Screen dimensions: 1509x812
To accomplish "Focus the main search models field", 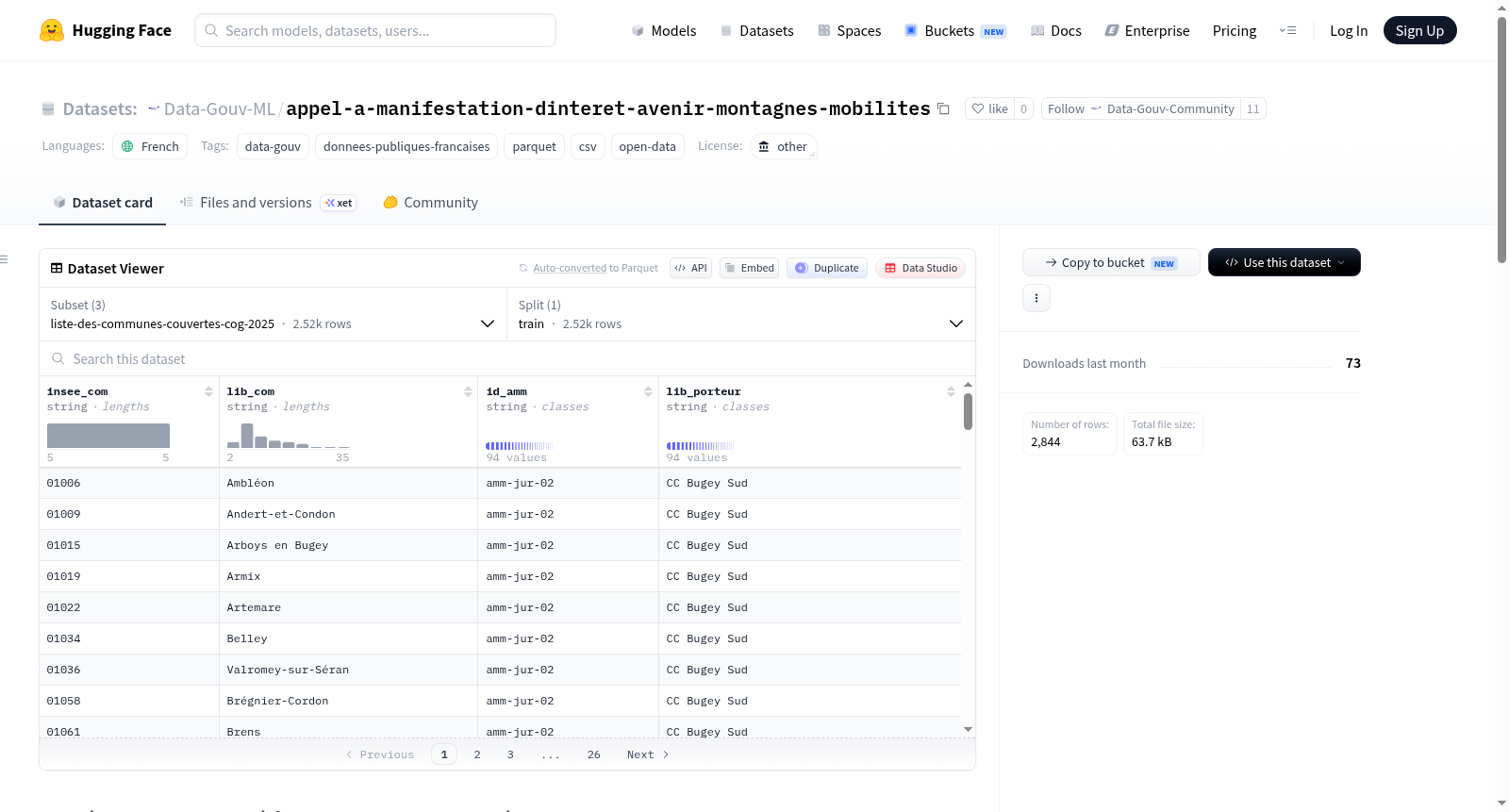I will (x=375, y=30).
